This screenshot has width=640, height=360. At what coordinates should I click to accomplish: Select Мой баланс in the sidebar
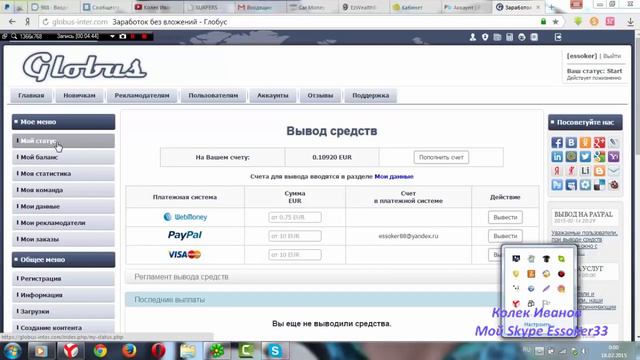[63, 157]
